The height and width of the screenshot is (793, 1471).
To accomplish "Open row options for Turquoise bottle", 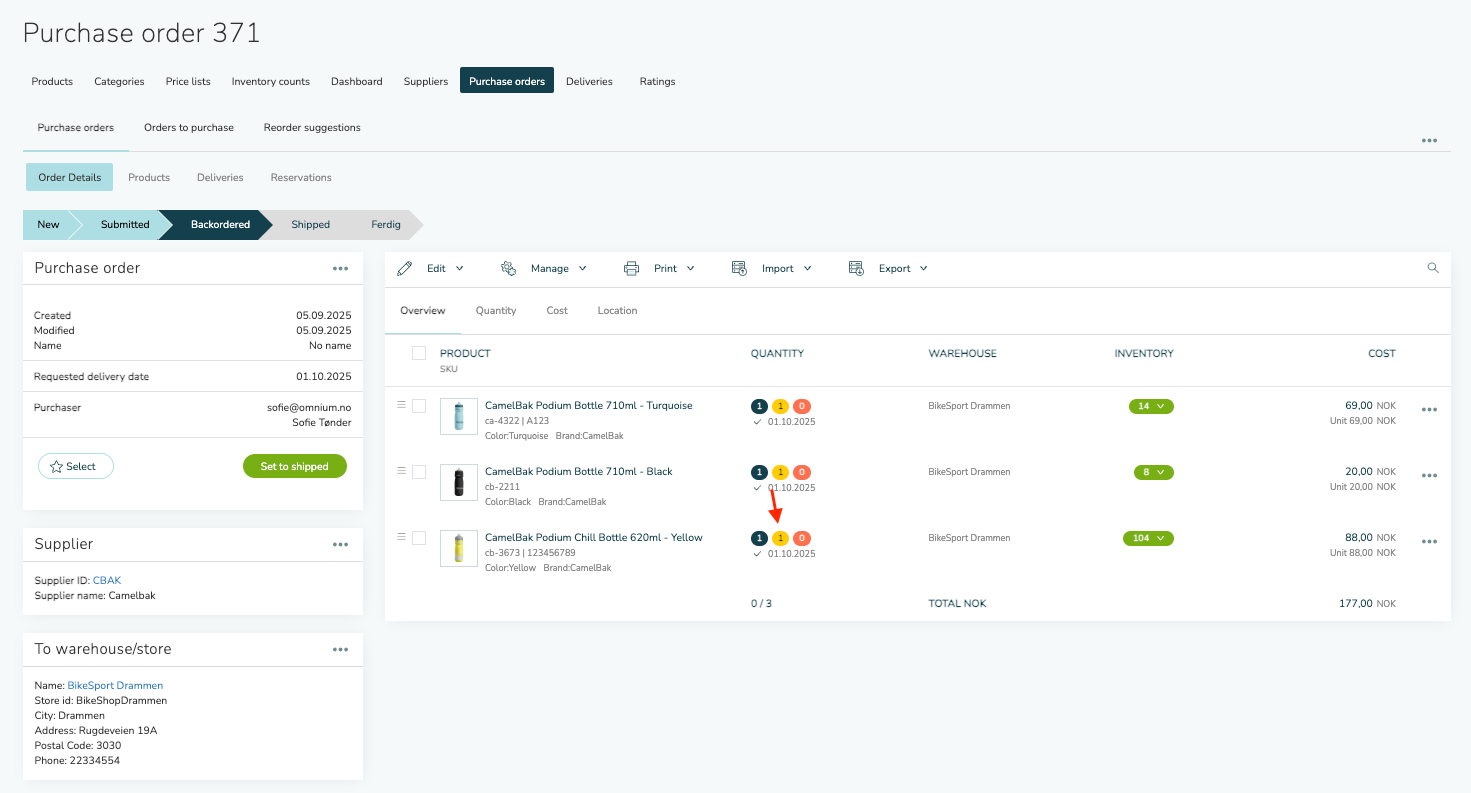I will (x=1429, y=410).
